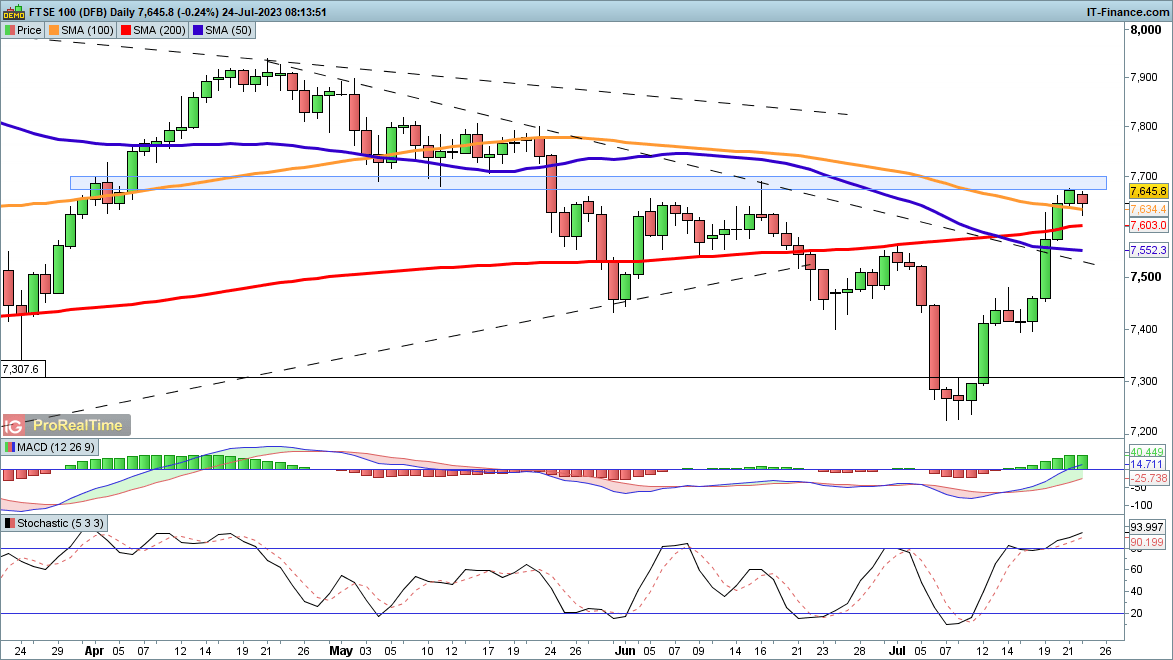Click the May month label on time axis
The width and height of the screenshot is (1173, 660).
coord(340,651)
